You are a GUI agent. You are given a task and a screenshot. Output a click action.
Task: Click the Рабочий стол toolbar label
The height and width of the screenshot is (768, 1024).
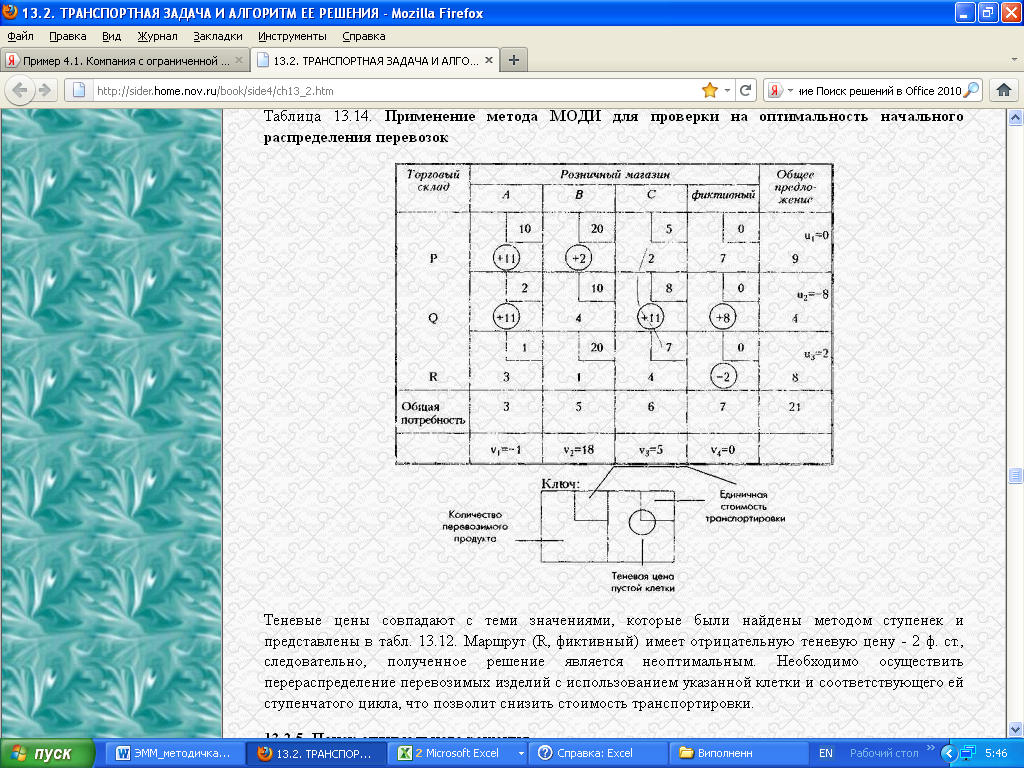click(x=884, y=753)
